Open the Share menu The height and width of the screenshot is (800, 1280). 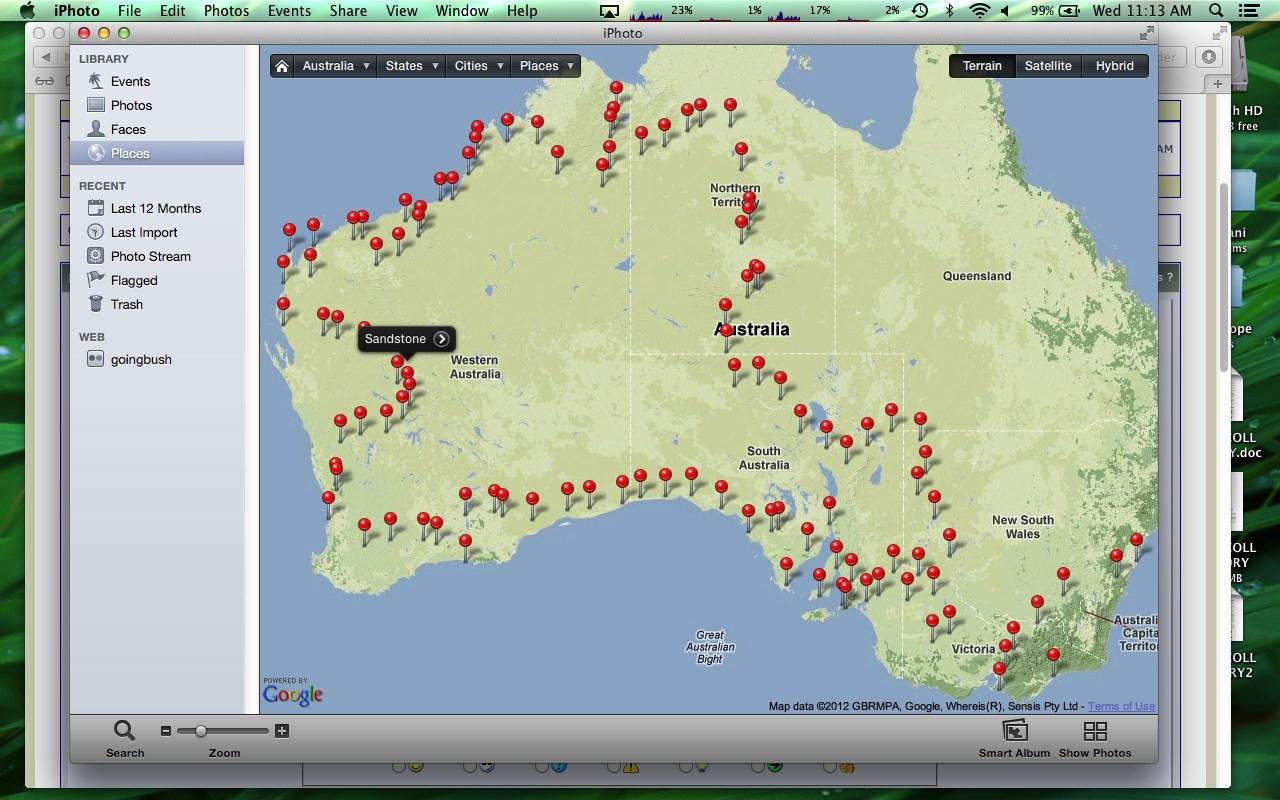pyautogui.click(x=348, y=11)
